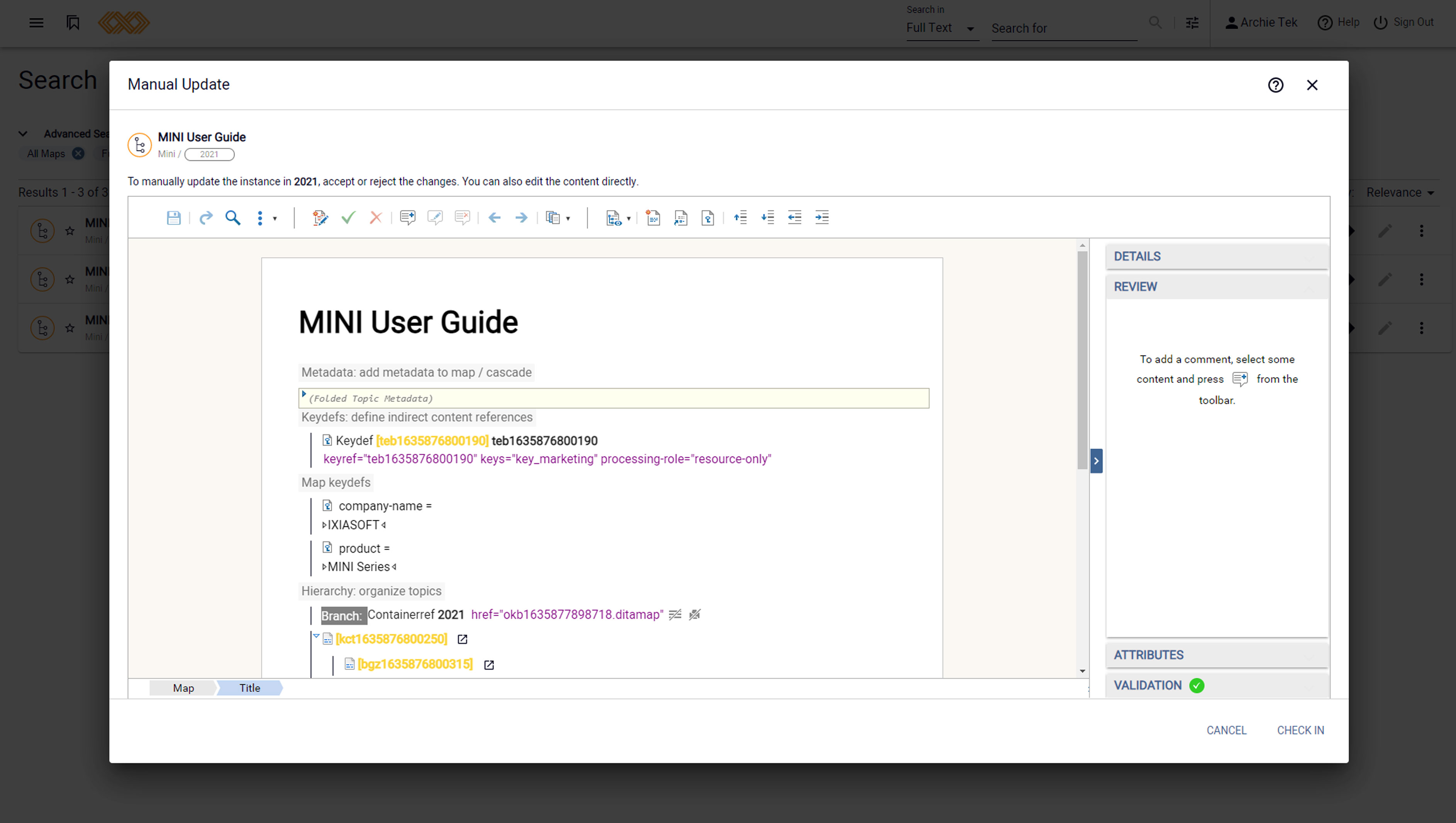
Task: Click IXIASOFT logo in header
Action: (x=124, y=23)
